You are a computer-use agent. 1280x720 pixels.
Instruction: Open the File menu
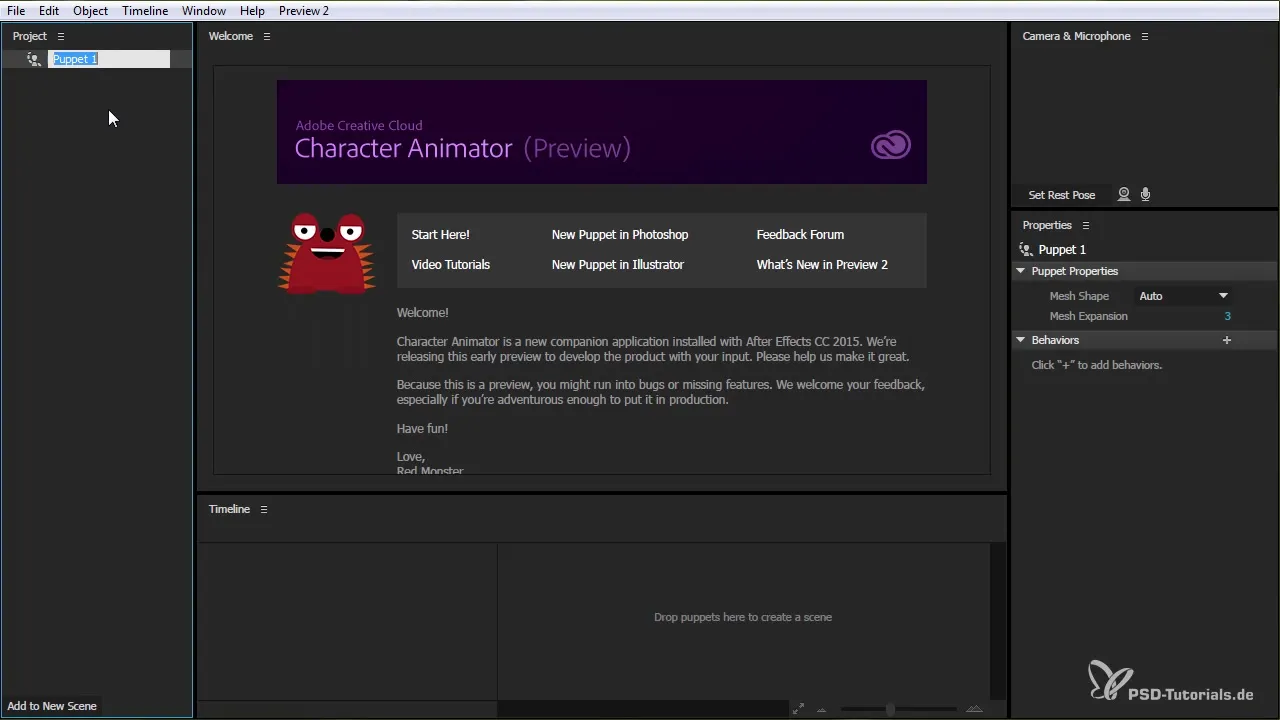(x=16, y=11)
